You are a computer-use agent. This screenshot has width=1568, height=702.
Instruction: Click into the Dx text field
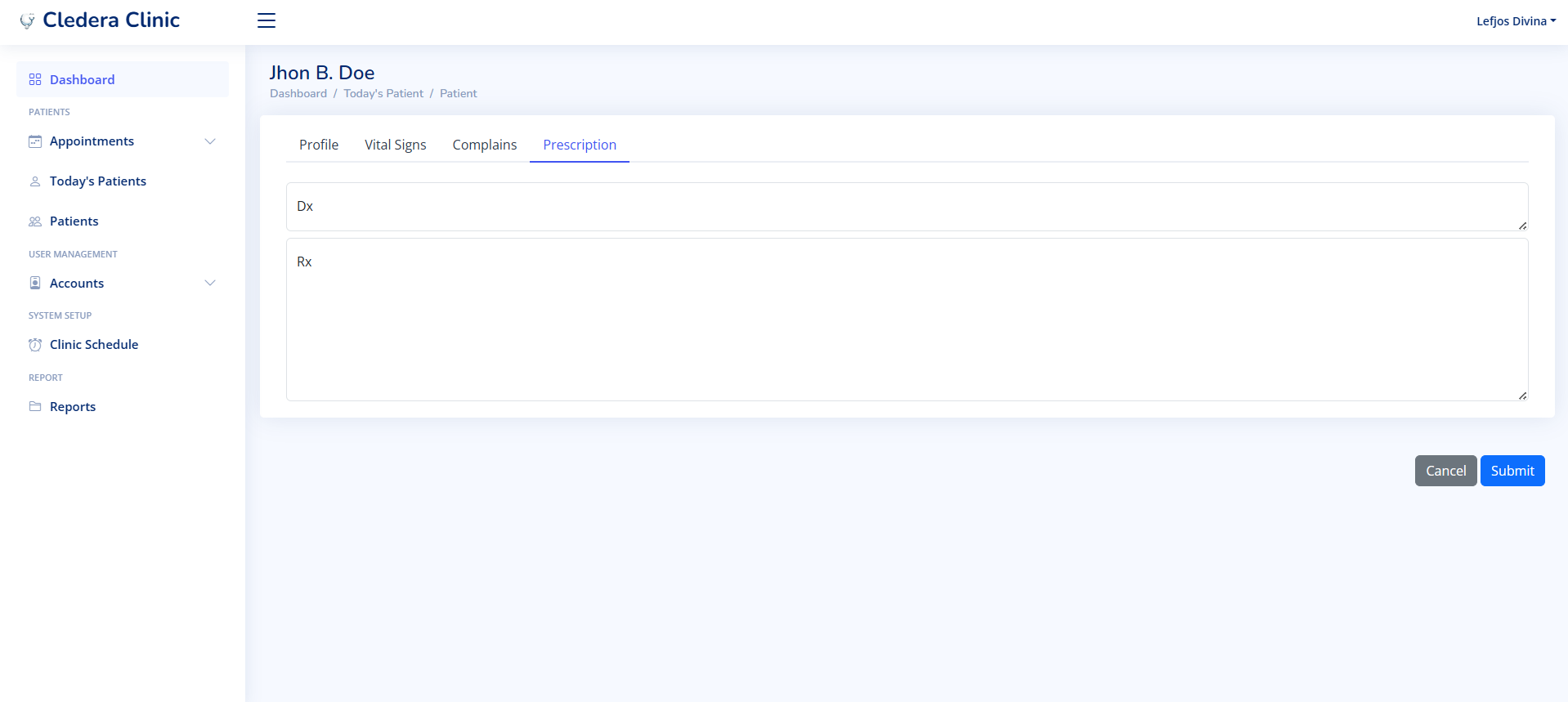906,207
